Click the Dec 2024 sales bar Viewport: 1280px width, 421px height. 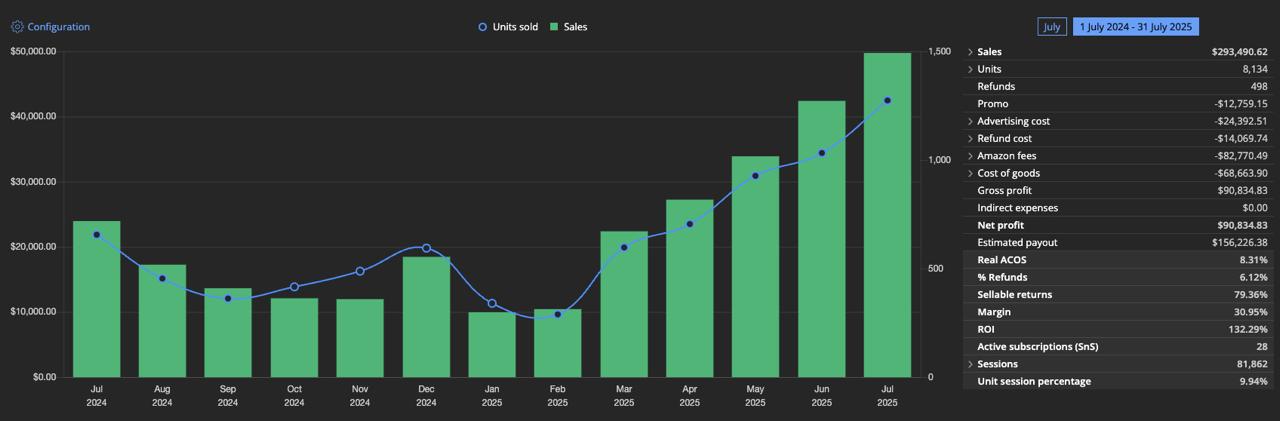(426, 317)
